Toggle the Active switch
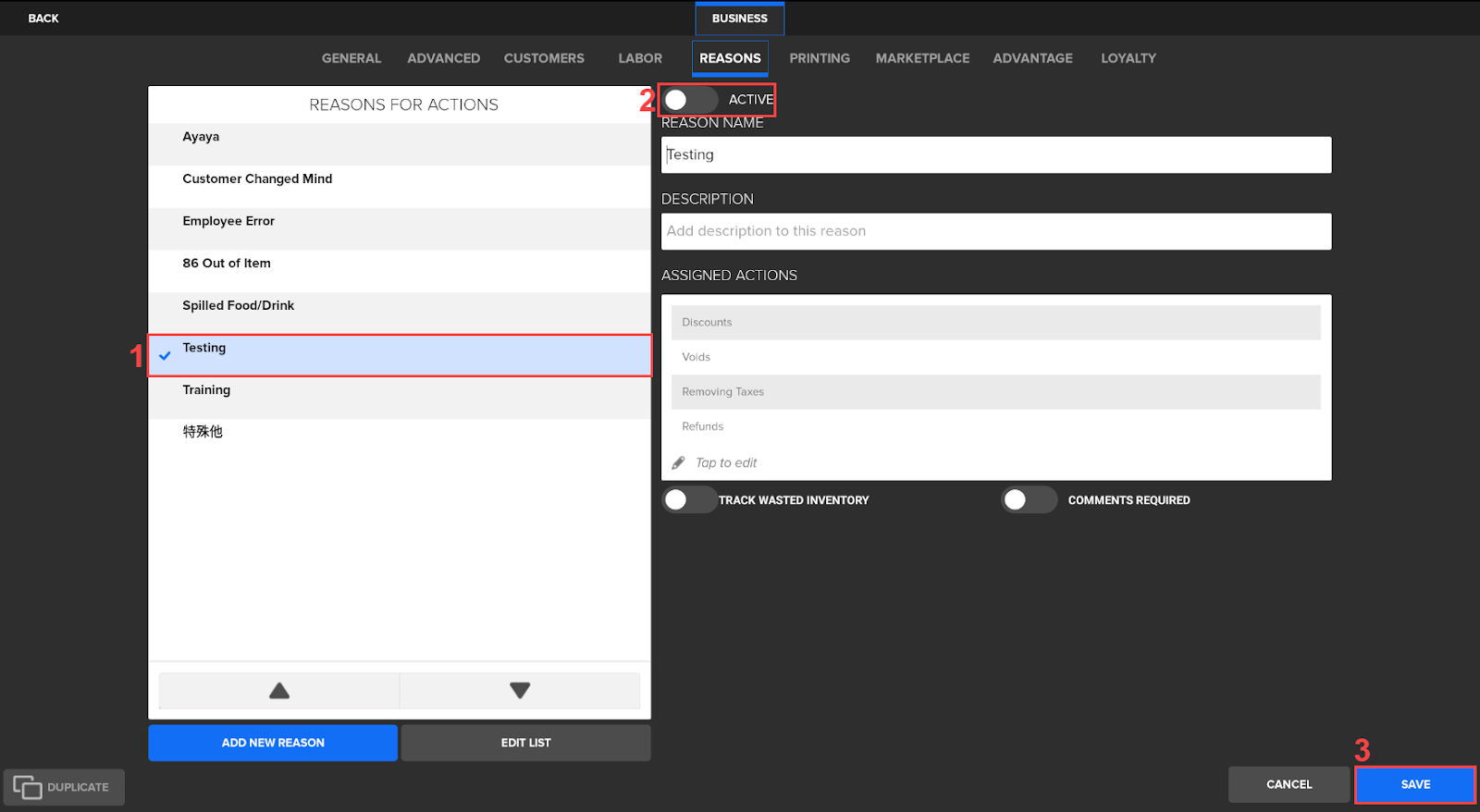1480x812 pixels. coord(689,100)
